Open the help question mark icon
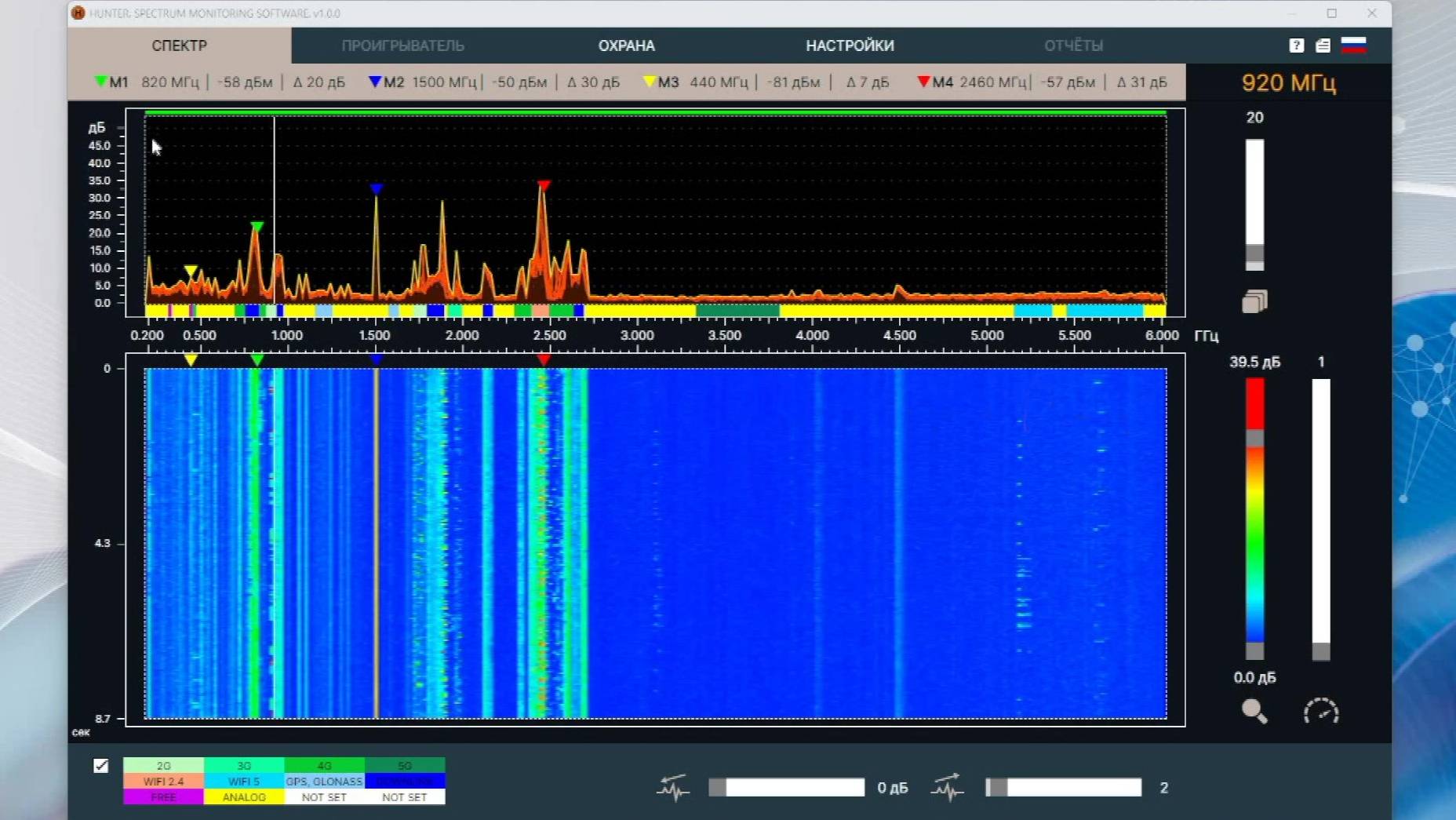This screenshot has height=820, width=1456. point(1296,46)
